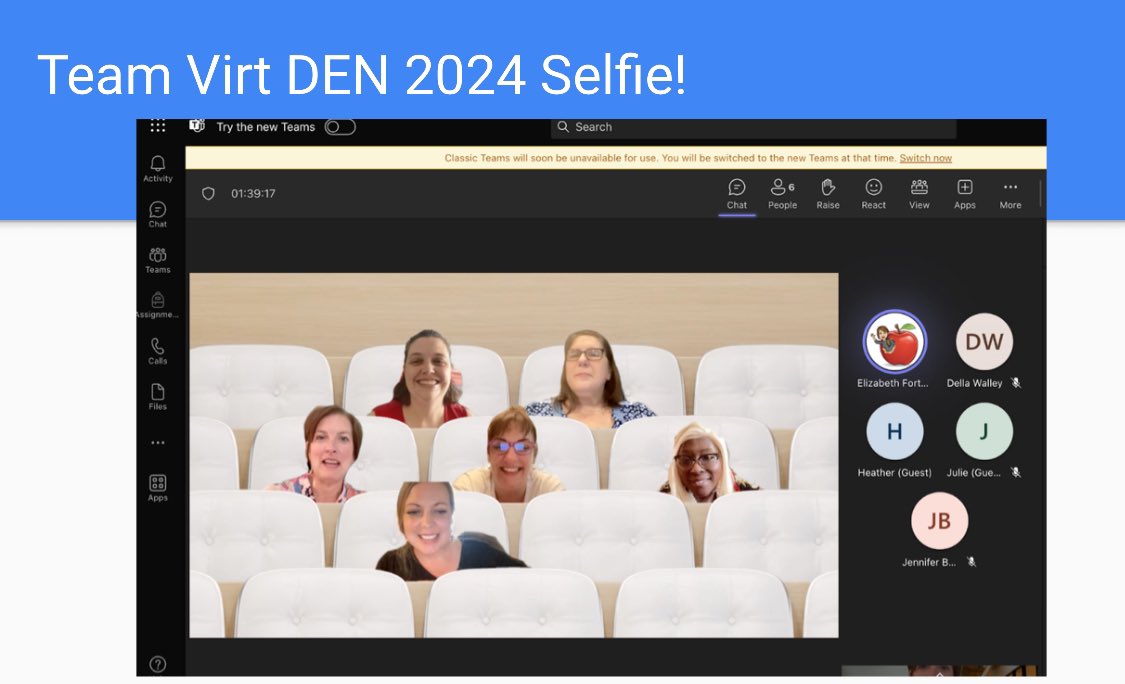Open Calls from the left sidebar
The height and width of the screenshot is (684, 1125).
[x=157, y=350]
